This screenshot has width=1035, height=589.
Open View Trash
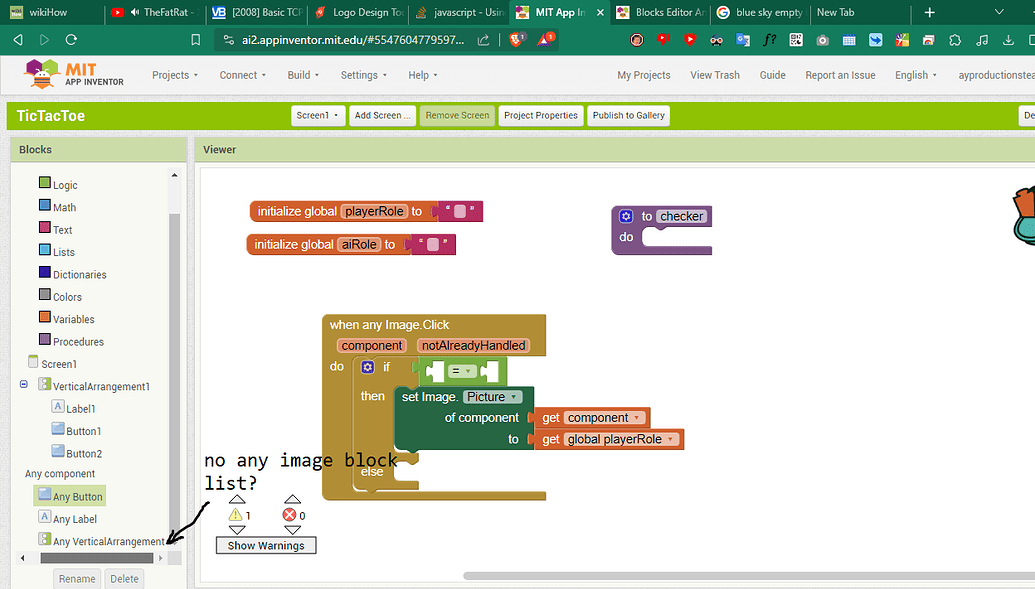click(715, 75)
